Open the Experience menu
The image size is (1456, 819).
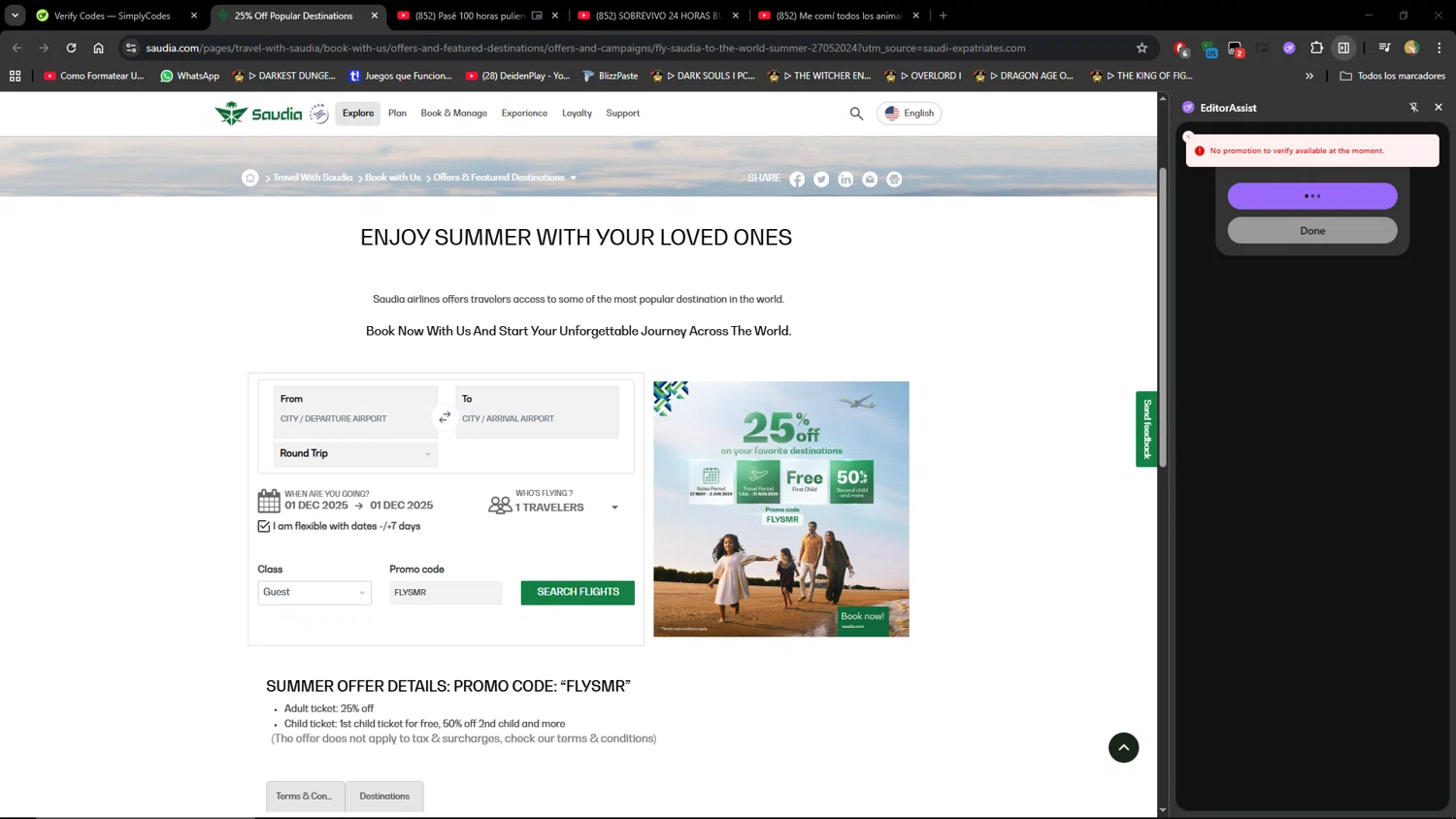coord(524,114)
